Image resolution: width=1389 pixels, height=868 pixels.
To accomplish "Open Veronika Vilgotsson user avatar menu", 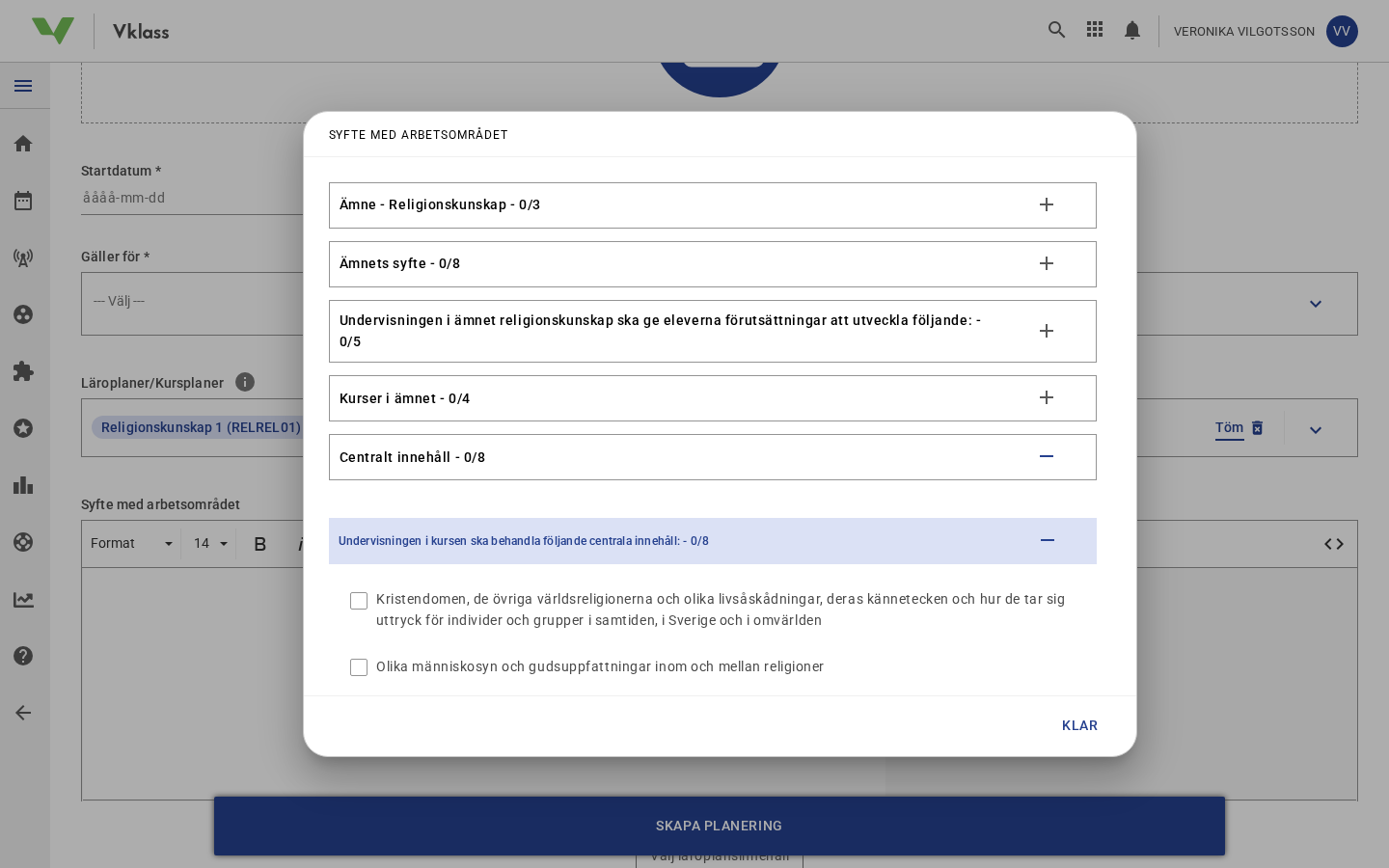I will pyautogui.click(x=1342, y=31).
